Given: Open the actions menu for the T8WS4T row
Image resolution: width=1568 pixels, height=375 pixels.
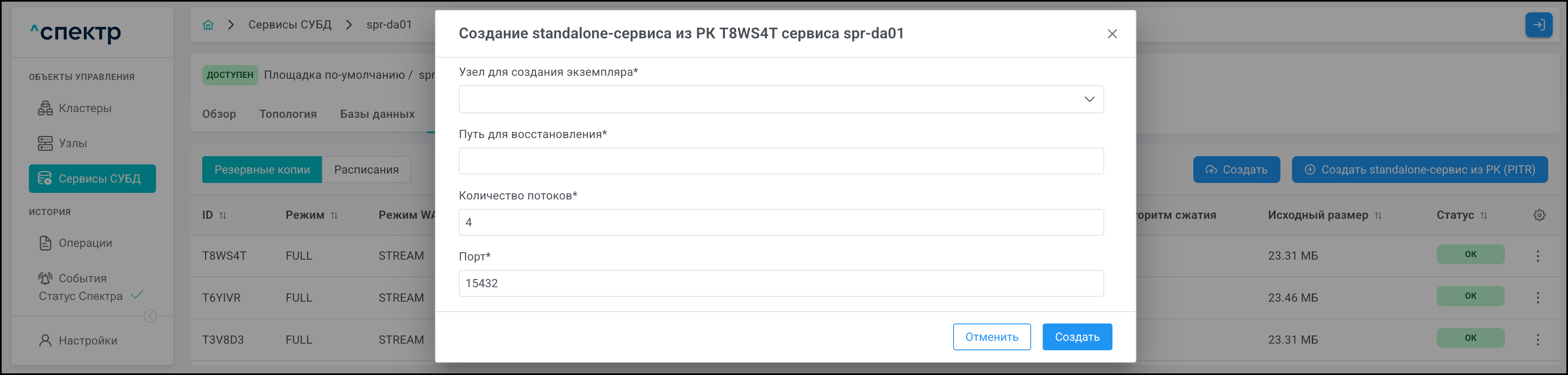Looking at the screenshot, I should click(1537, 256).
